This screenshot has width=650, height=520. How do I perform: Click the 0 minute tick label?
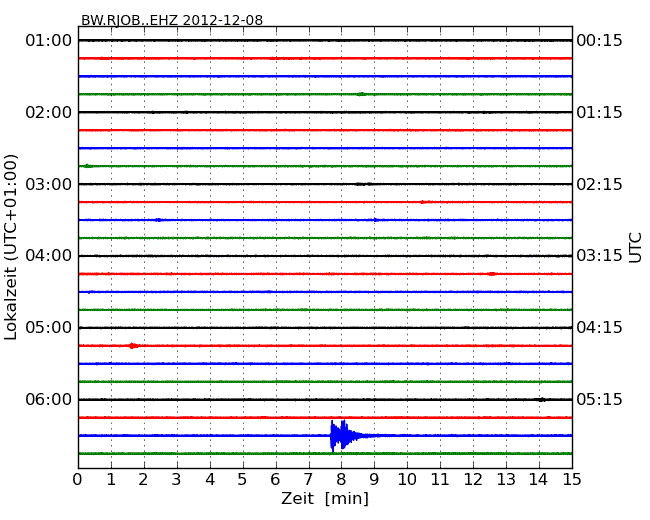click(x=78, y=480)
